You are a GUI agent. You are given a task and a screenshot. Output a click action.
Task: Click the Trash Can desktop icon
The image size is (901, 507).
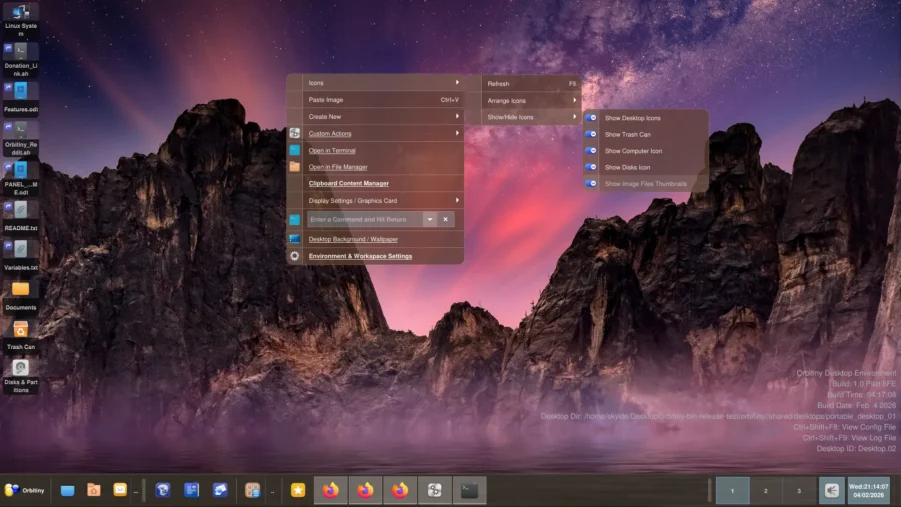coord(20,330)
